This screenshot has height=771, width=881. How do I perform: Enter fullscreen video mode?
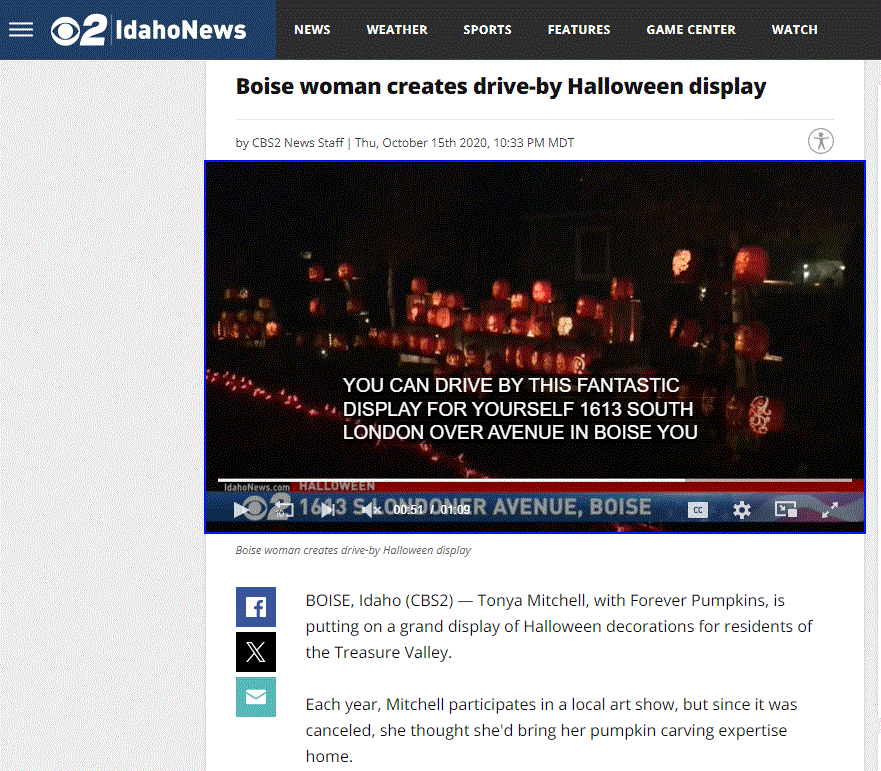[830, 510]
